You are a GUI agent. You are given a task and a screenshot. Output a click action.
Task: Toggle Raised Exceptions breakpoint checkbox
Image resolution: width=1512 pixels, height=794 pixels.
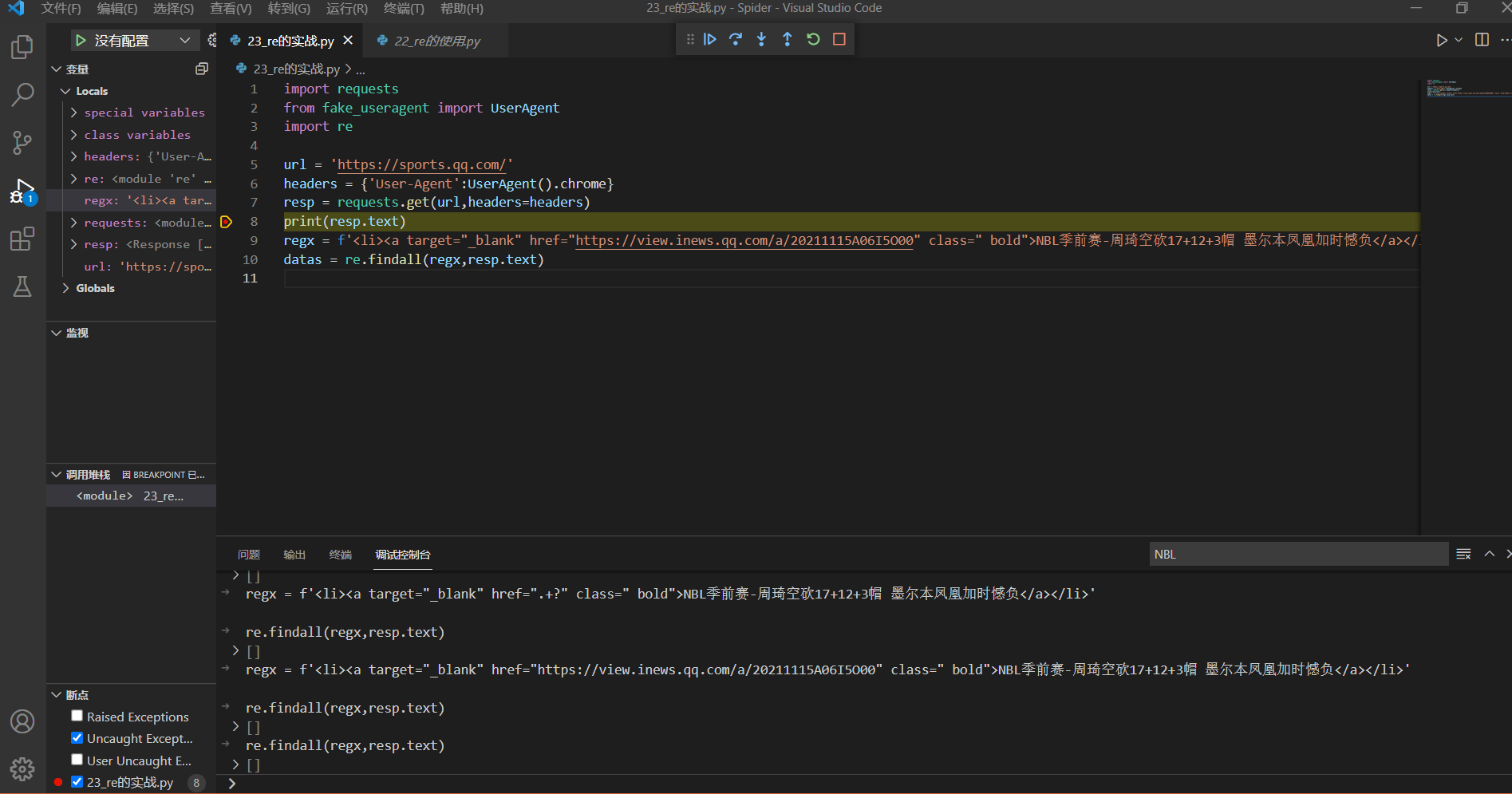point(77,716)
